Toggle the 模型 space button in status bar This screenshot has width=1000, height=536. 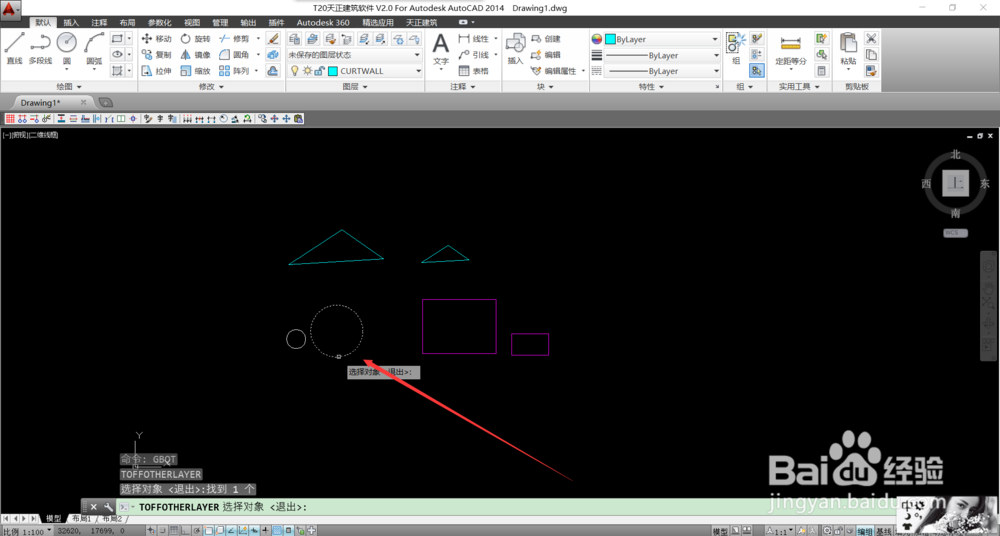coord(720,531)
